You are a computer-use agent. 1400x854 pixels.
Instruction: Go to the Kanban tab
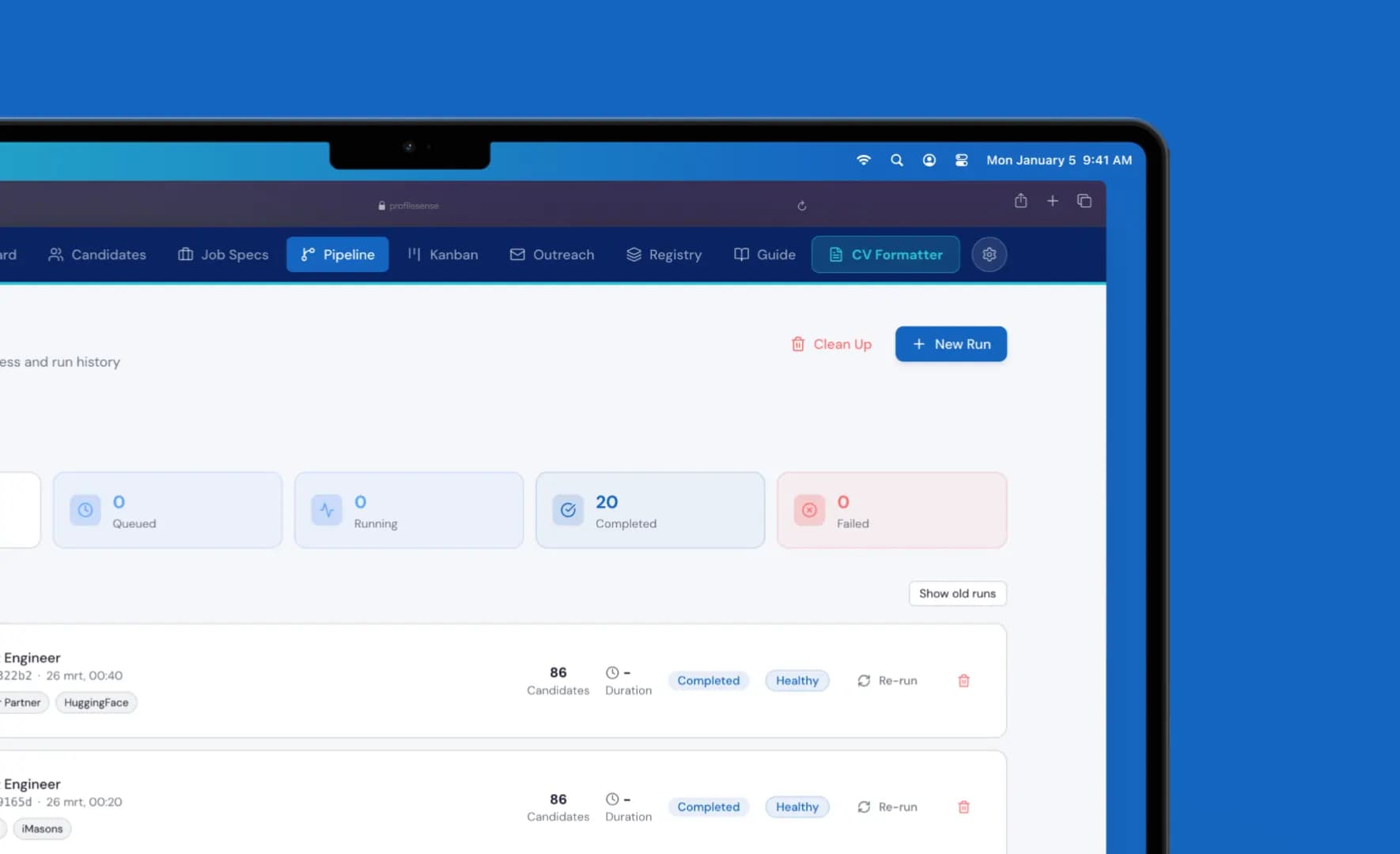coord(443,255)
